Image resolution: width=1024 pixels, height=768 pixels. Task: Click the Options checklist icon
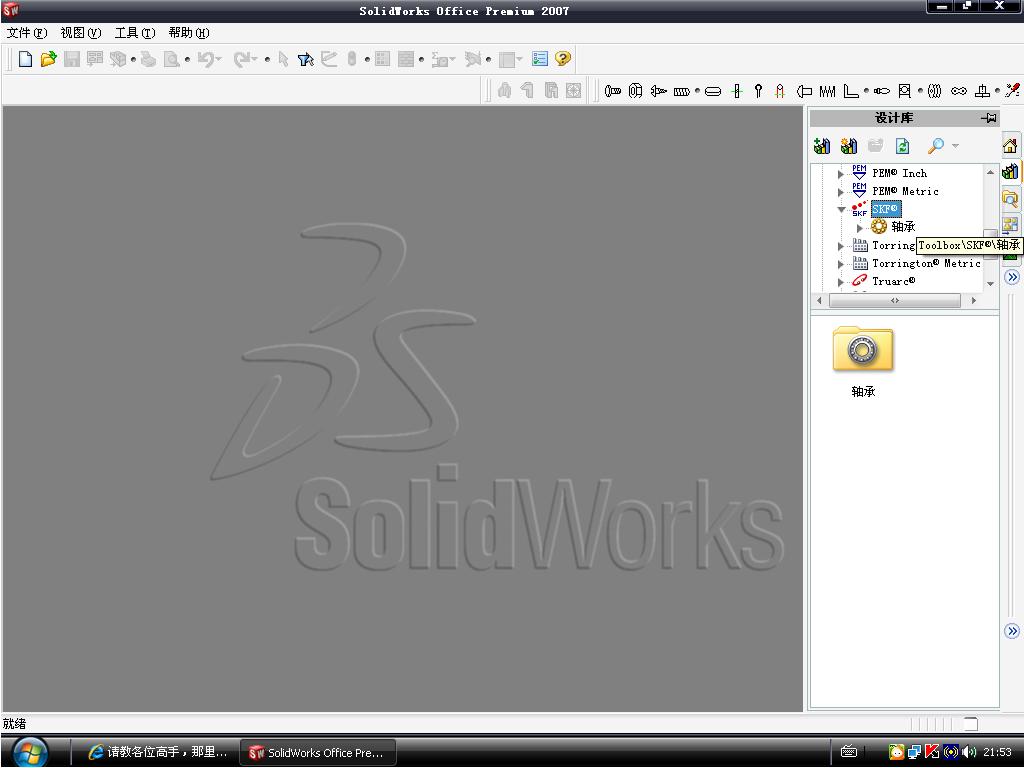[540, 59]
